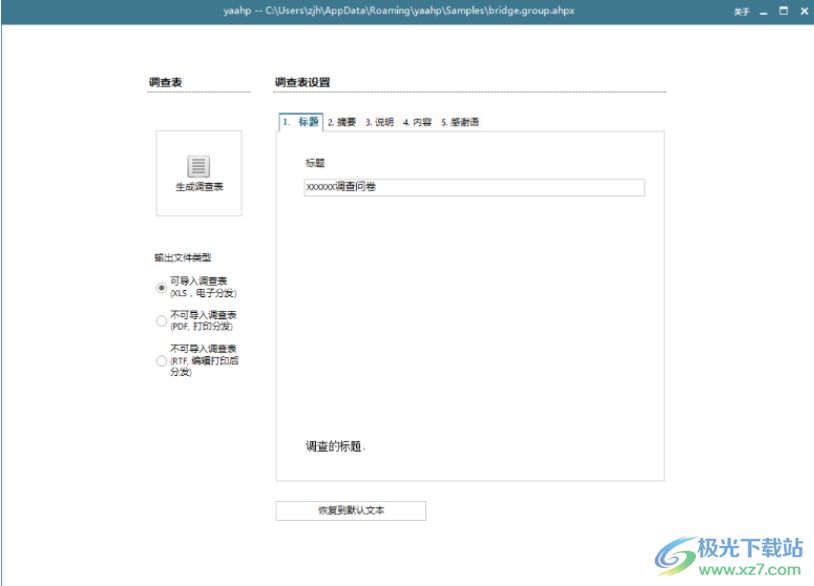Choose 不可导入调查表 (RTF) radio option
Viewport: 814px width, 586px height.
161,361
